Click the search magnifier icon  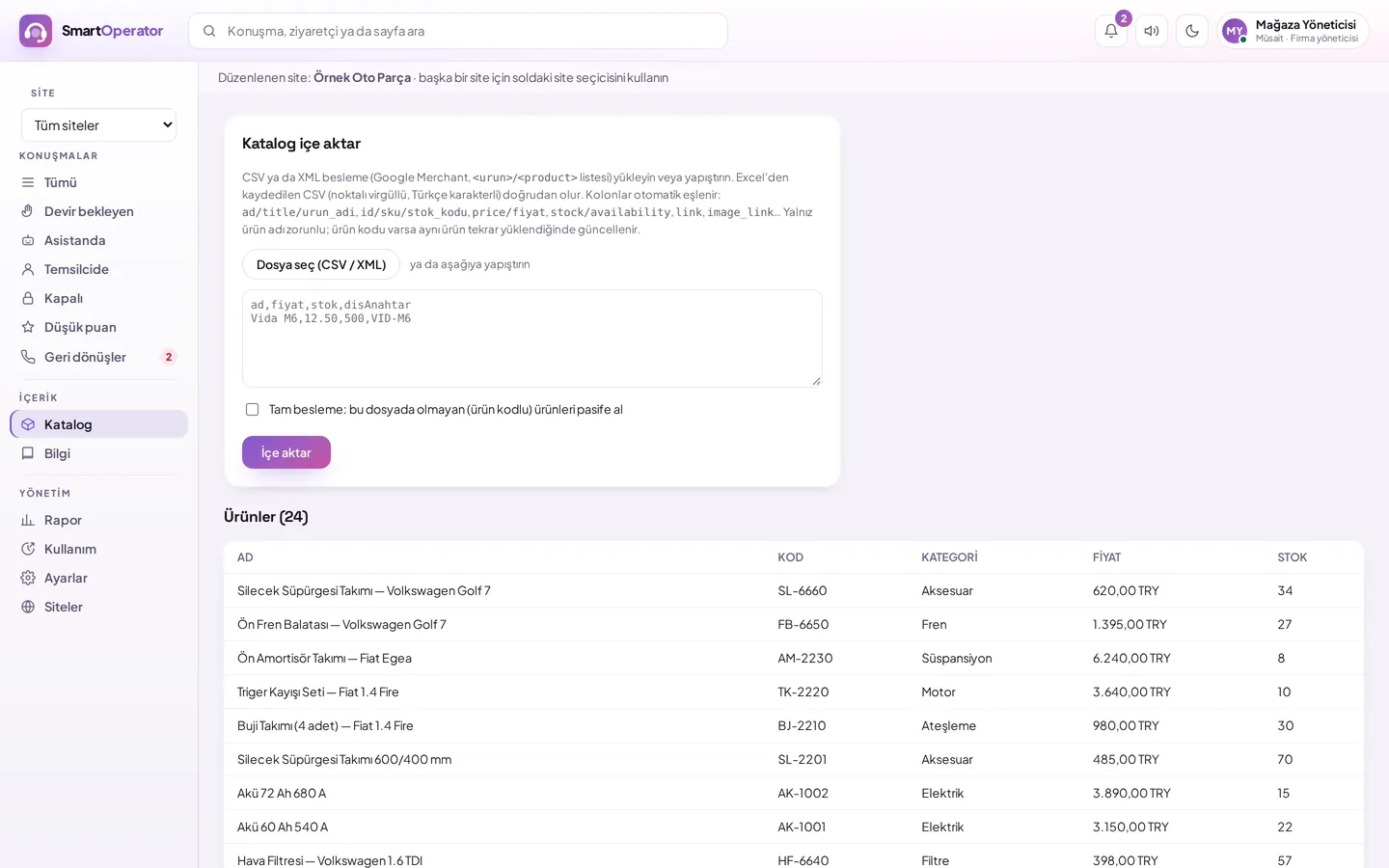point(209,31)
